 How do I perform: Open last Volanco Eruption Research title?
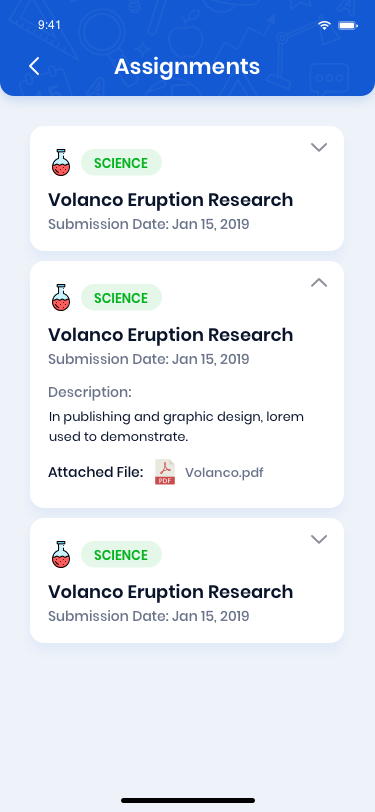[x=170, y=592]
